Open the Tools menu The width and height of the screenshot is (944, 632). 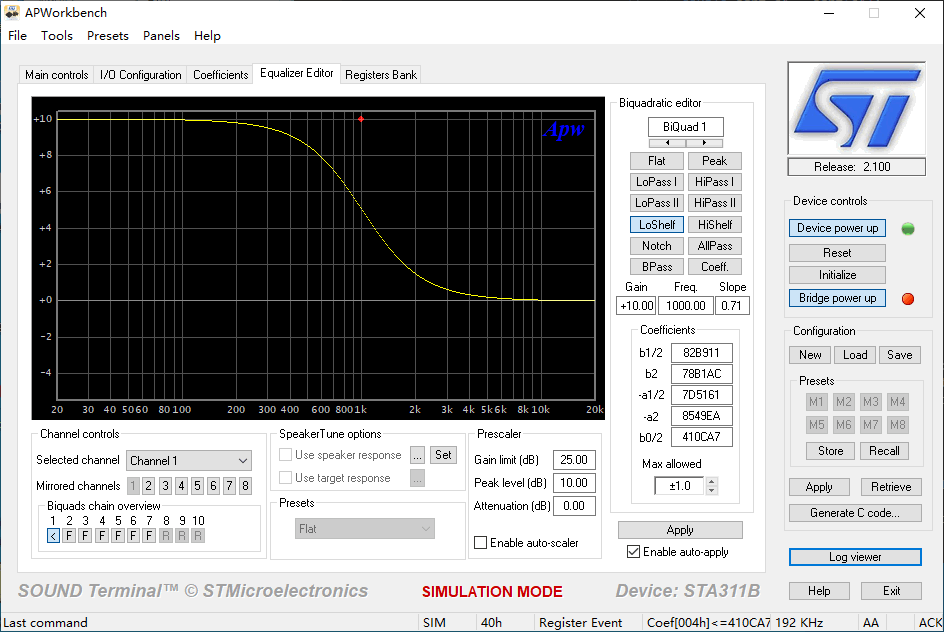point(57,36)
